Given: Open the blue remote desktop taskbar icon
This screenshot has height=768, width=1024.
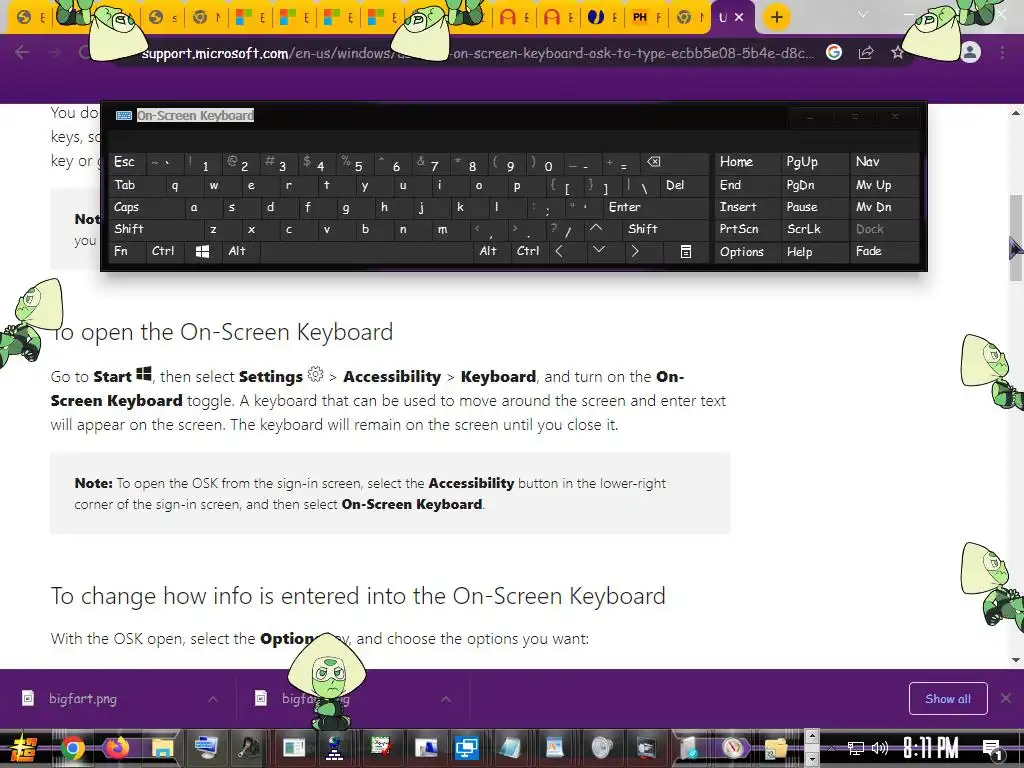Looking at the screenshot, I should tap(466, 748).
